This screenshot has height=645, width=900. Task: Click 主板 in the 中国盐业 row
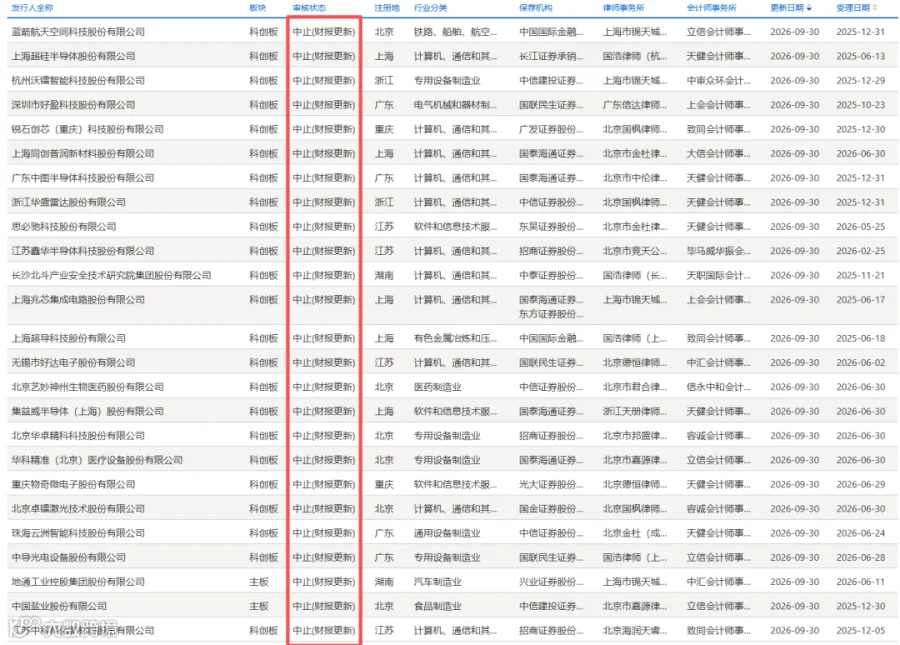click(x=259, y=607)
